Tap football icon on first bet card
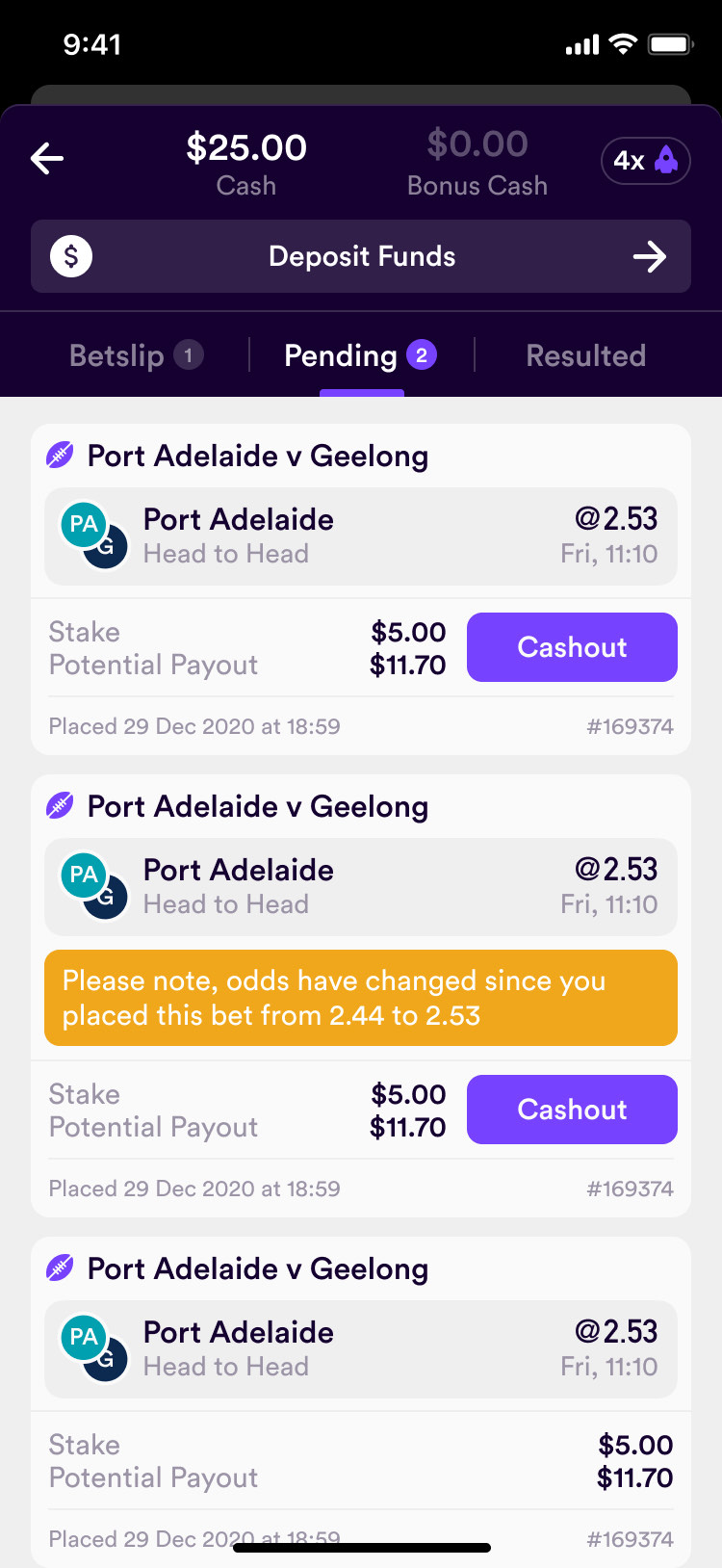Image resolution: width=722 pixels, height=1568 pixels. coord(60,456)
